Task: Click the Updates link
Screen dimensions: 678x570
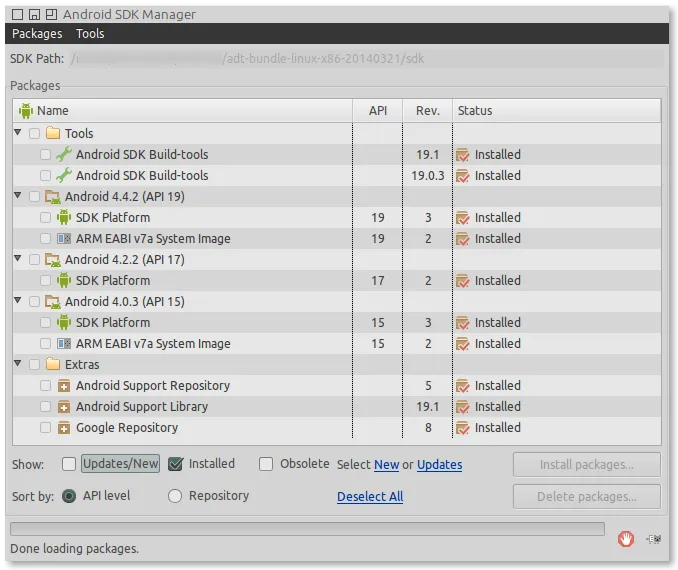Action: (x=439, y=465)
